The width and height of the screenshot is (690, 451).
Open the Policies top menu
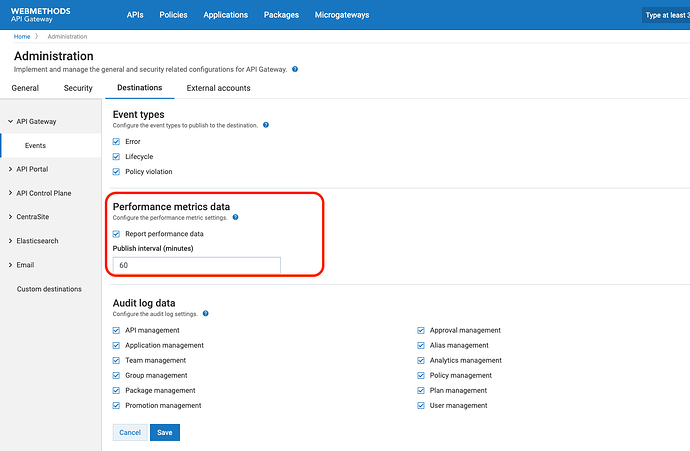coord(173,15)
